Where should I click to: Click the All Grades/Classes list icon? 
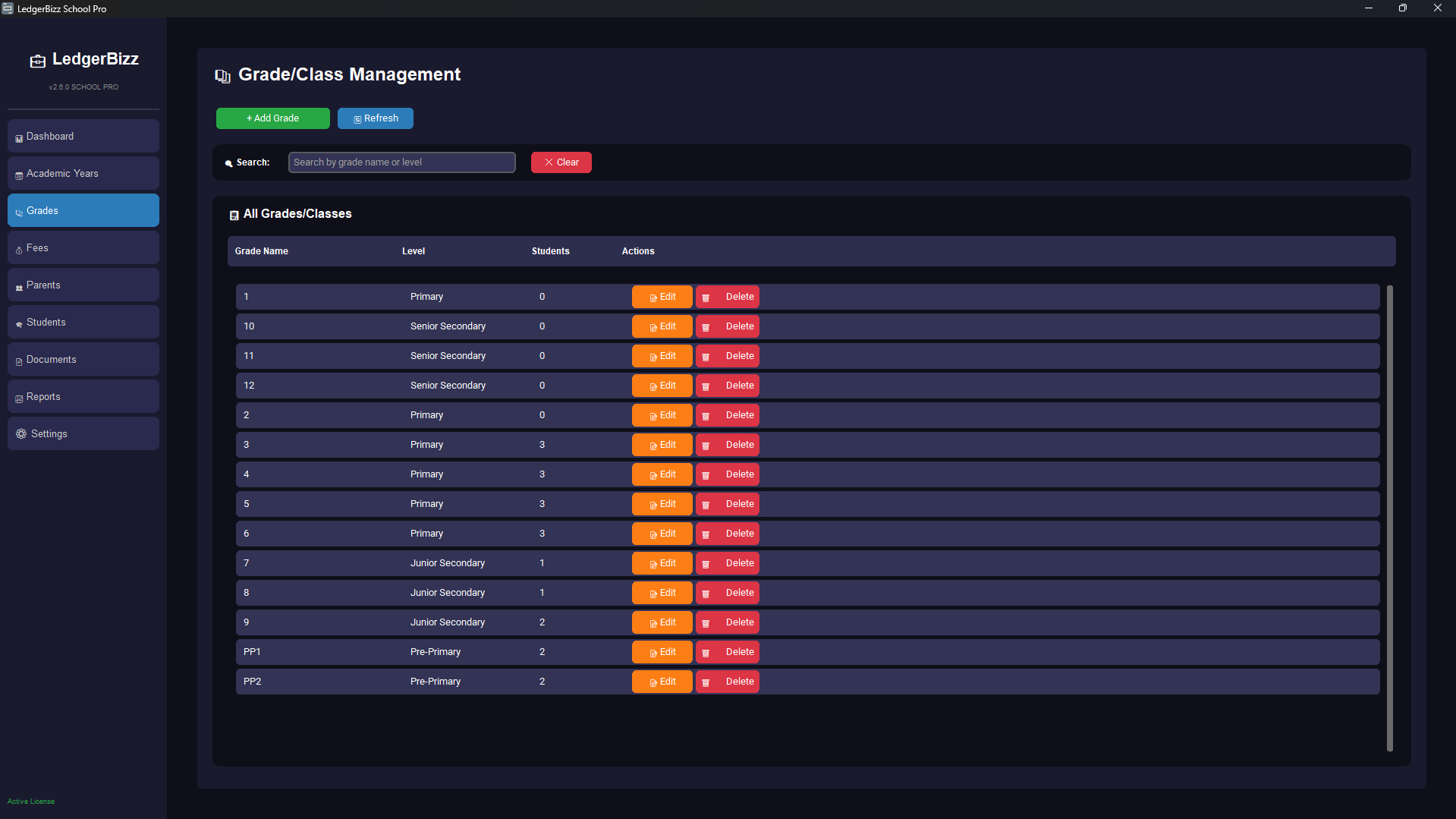(x=234, y=216)
